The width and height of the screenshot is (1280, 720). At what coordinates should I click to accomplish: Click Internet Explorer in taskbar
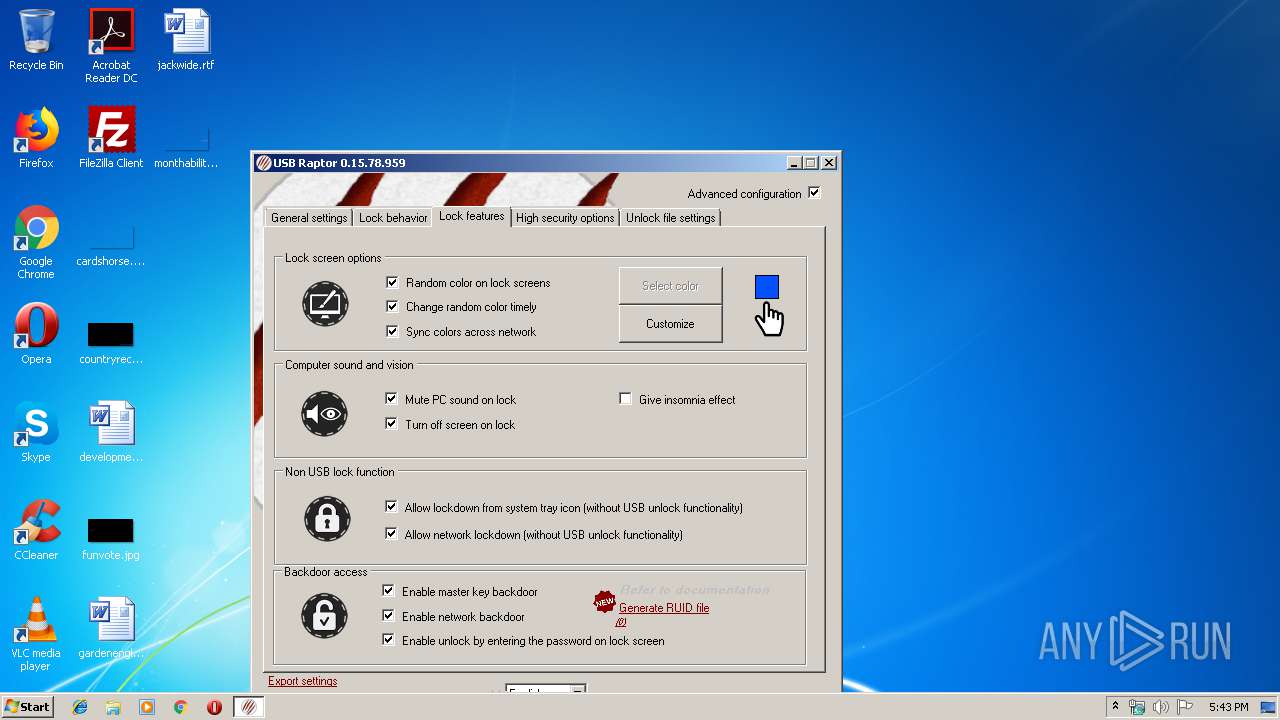(80, 707)
